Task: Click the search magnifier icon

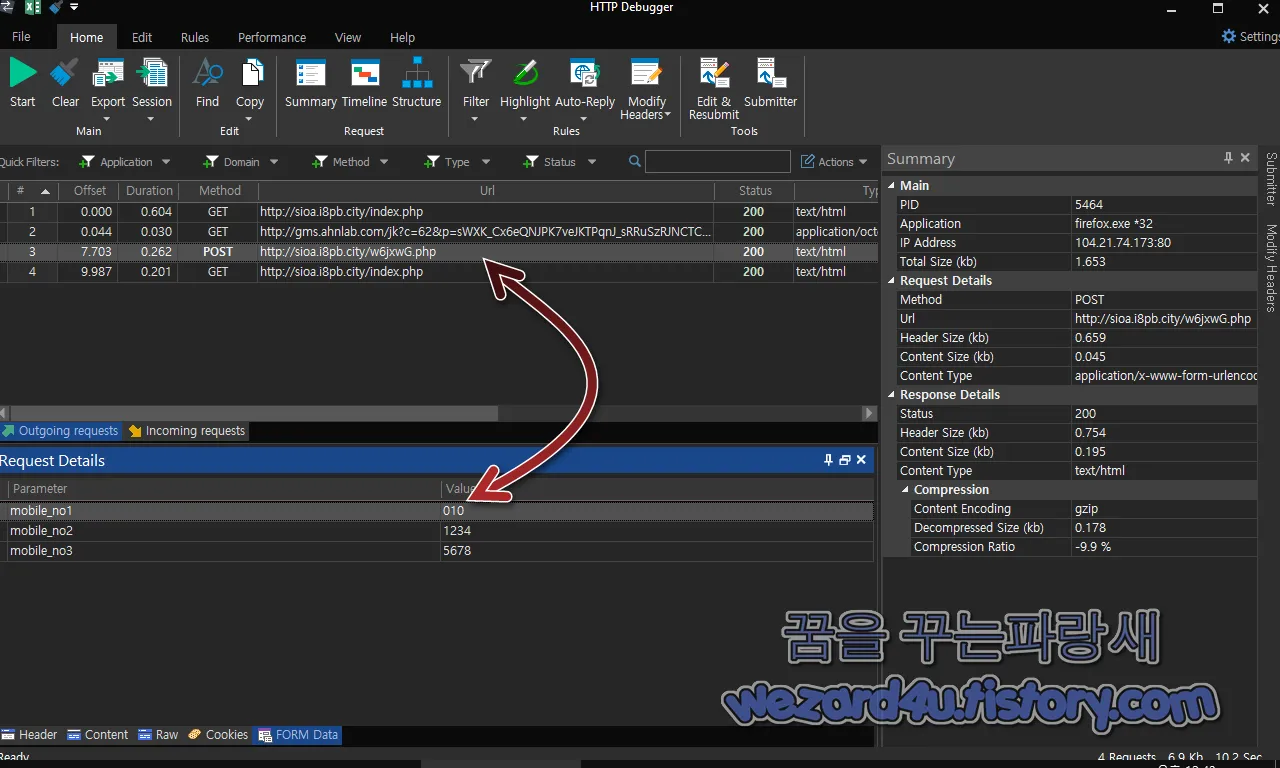Action: coord(635,161)
